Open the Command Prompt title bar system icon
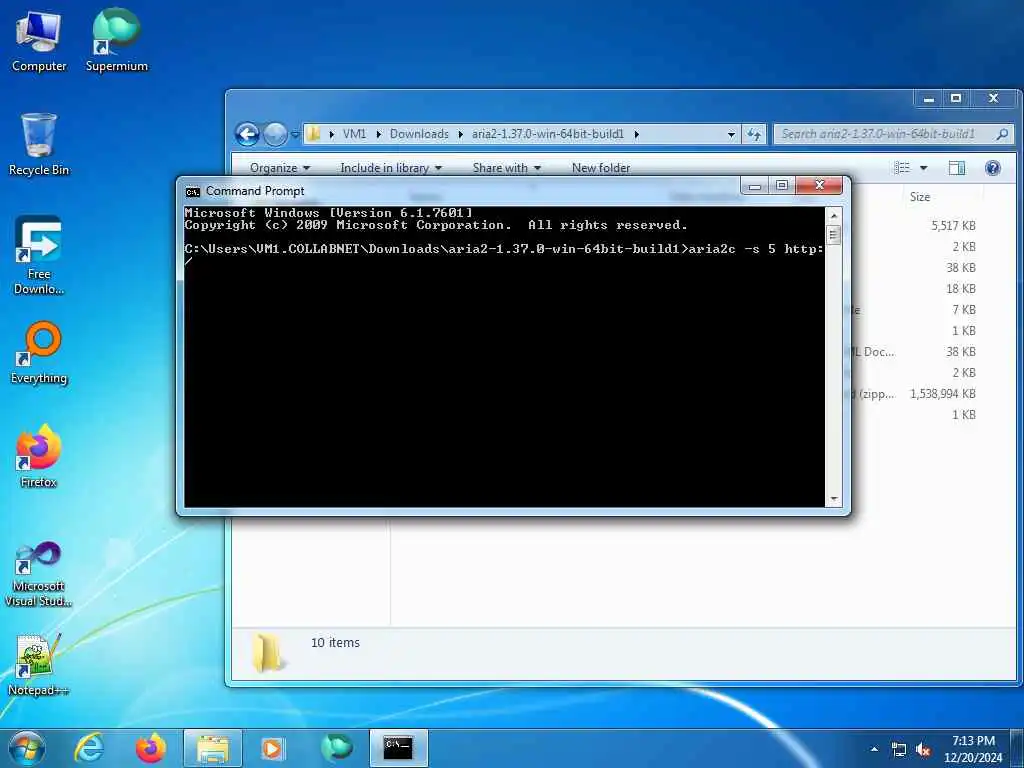This screenshot has width=1024, height=768. pyautogui.click(x=193, y=191)
